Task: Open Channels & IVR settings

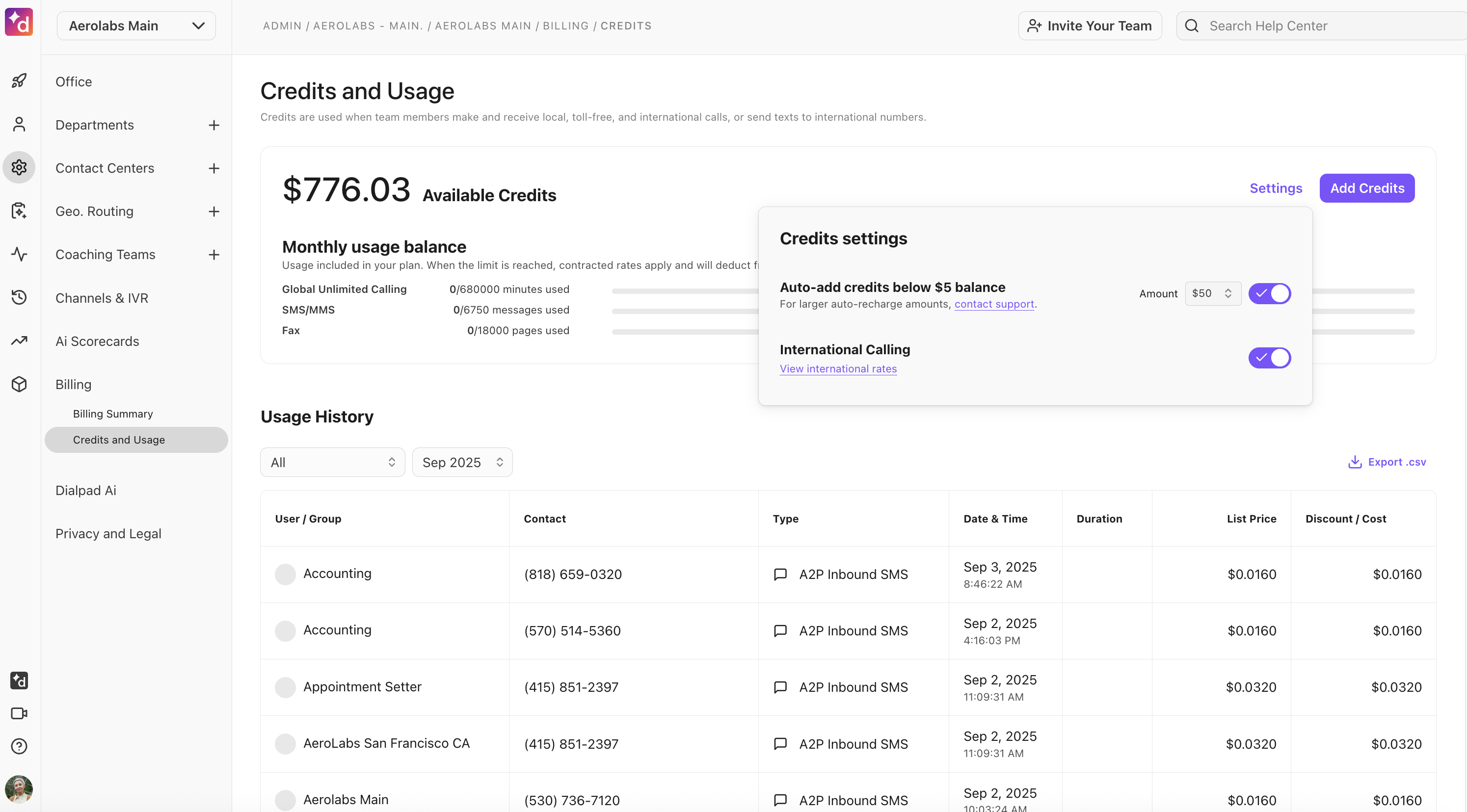Action: [102, 298]
